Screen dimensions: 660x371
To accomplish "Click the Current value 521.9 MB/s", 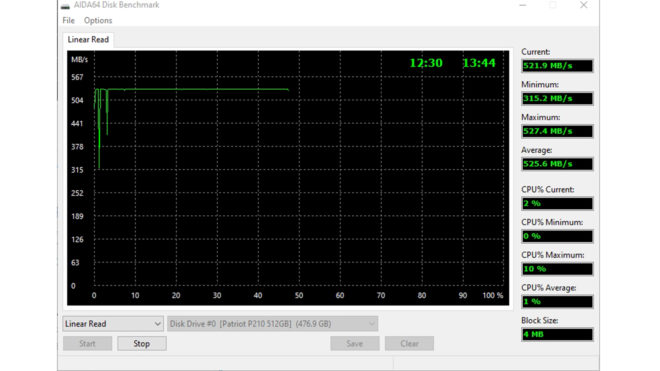I will click(x=557, y=66).
